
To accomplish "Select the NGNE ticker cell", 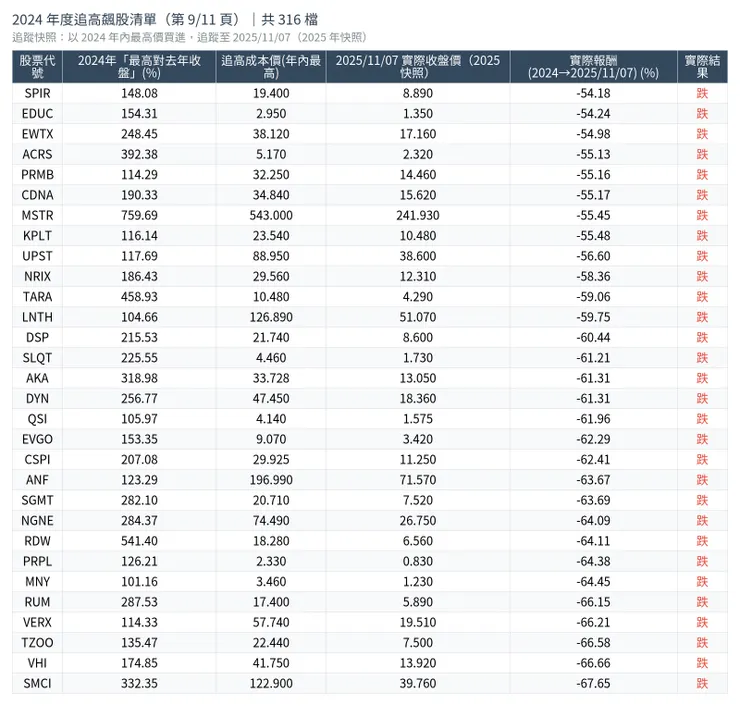I will (x=37, y=521).
